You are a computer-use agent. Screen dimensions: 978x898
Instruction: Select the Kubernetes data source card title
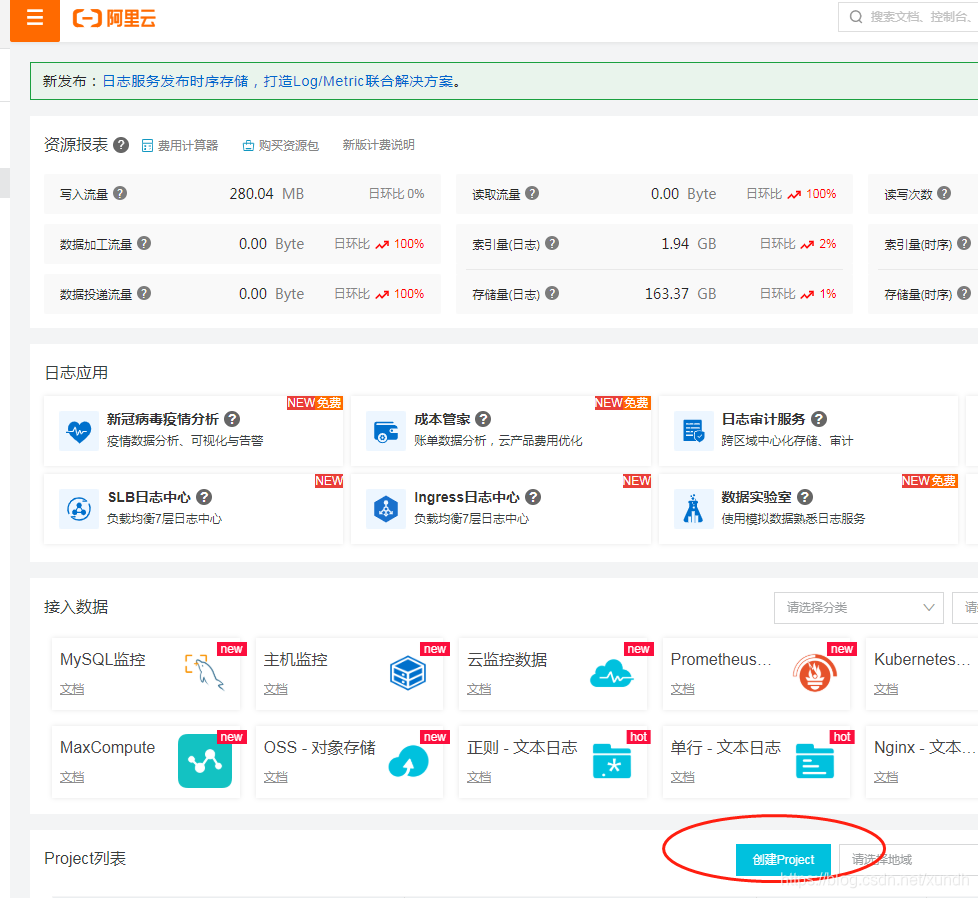922,659
